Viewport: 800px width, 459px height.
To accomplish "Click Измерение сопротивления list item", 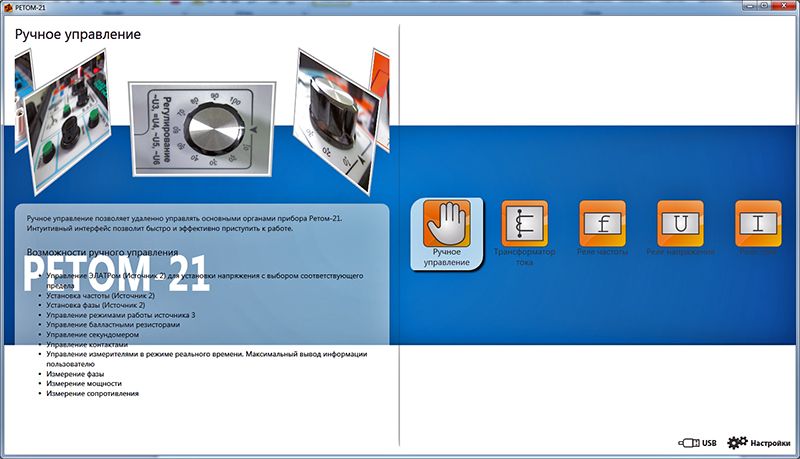I will point(92,393).
